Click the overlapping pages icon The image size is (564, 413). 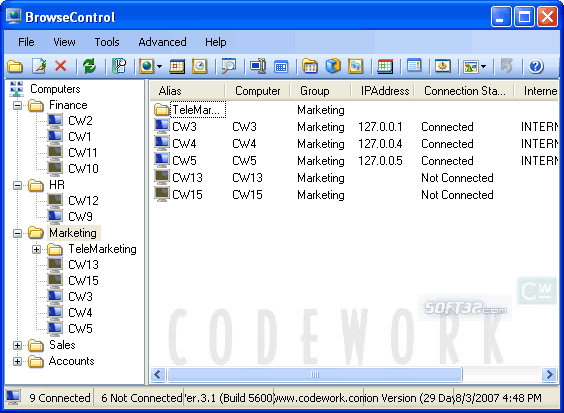click(x=356, y=67)
